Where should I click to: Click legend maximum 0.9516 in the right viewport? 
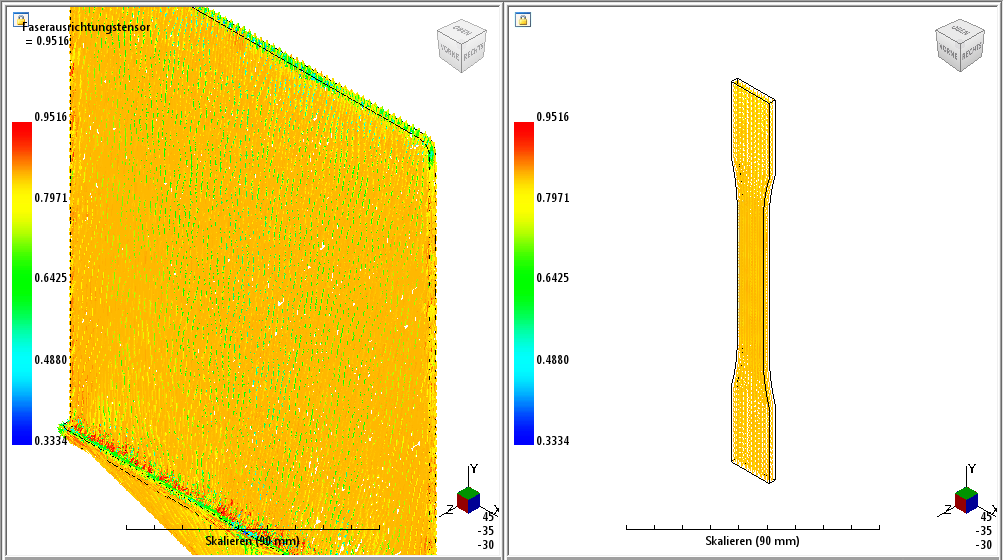click(x=553, y=116)
